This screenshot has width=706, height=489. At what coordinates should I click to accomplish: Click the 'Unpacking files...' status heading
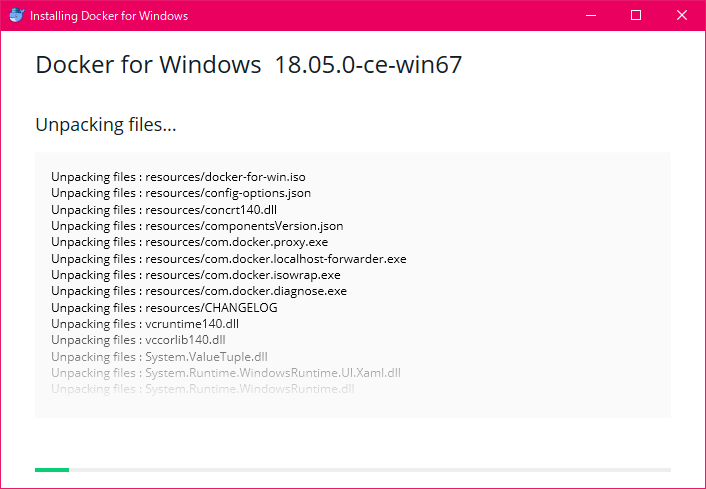pos(106,125)
